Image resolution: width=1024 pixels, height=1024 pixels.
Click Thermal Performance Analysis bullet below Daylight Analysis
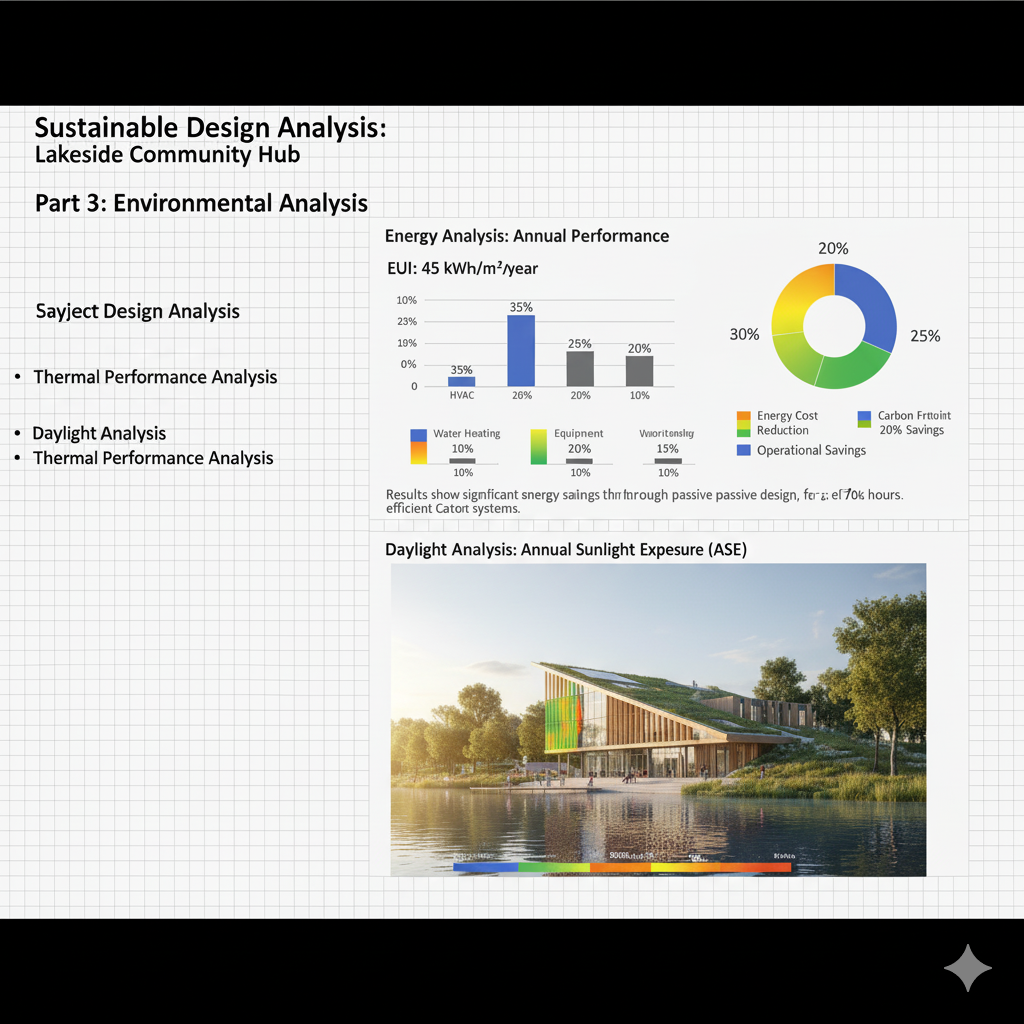click(x=153, y=458)
